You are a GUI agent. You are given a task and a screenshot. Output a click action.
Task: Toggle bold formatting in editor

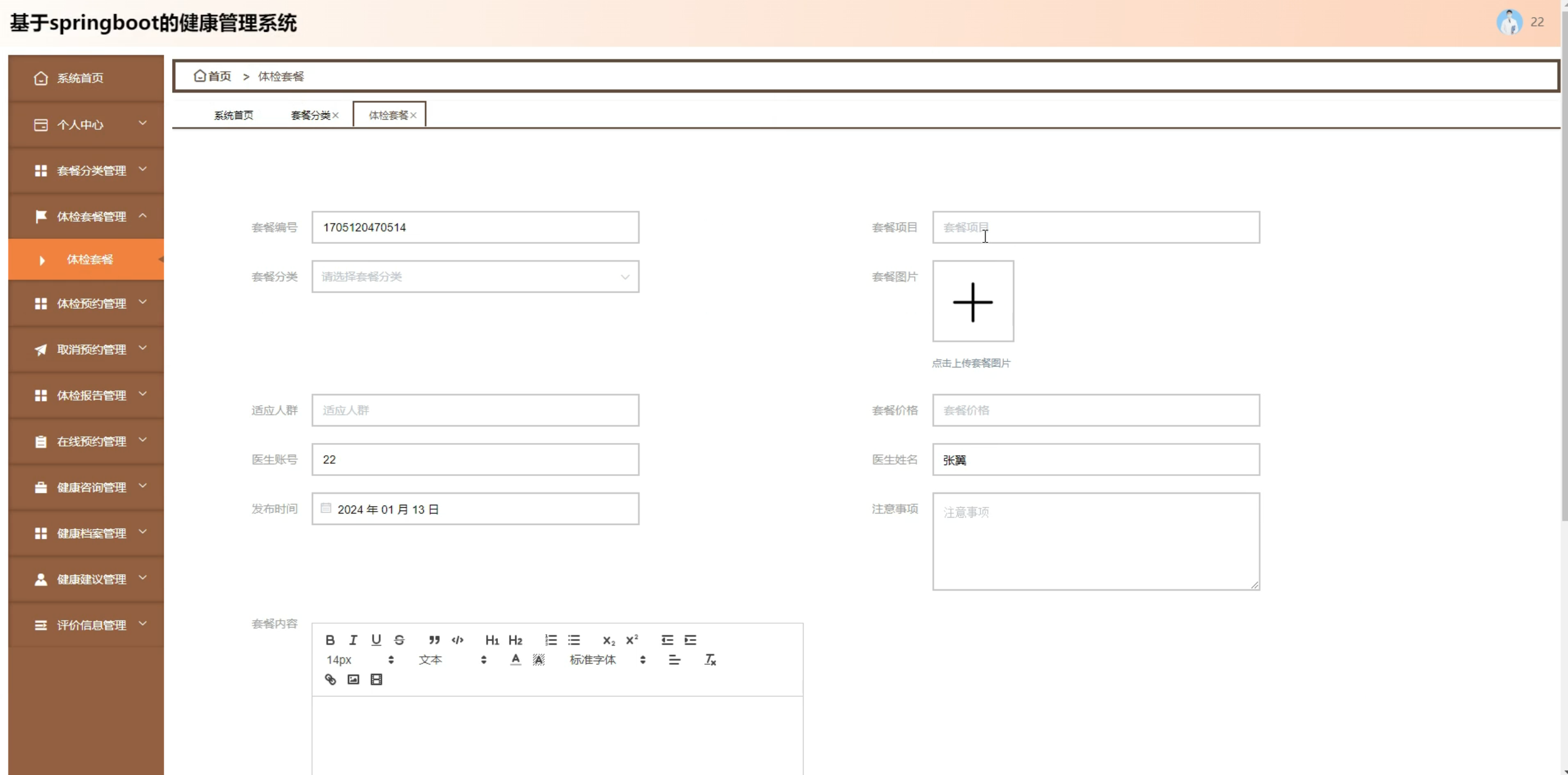point(330,640)
